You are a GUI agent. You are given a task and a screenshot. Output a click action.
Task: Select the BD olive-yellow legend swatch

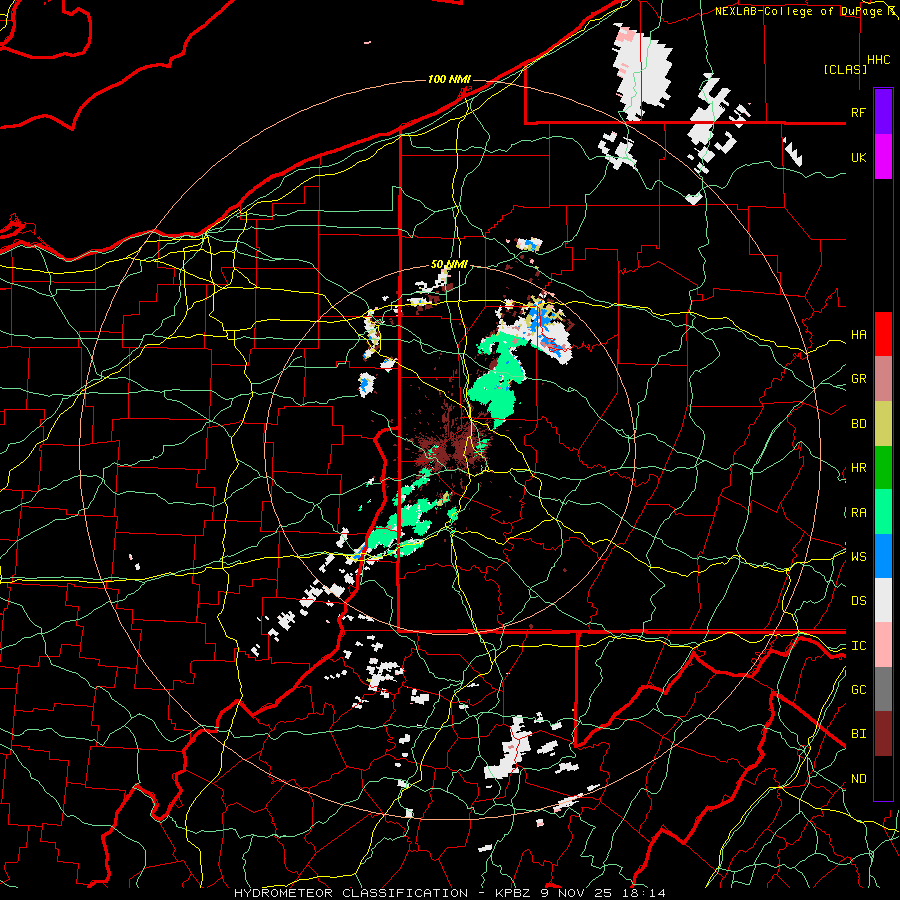[x=883, y=424]
